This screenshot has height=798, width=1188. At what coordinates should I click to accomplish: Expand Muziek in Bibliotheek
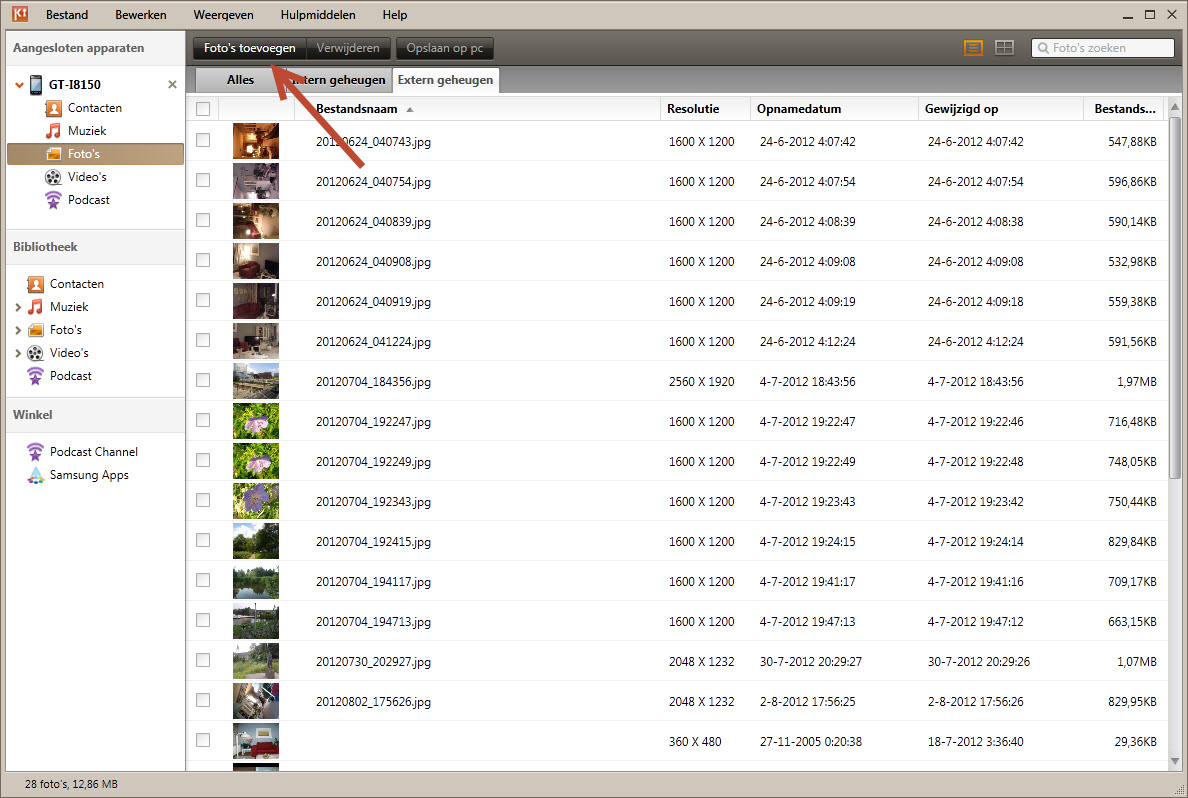pos(19,307)
